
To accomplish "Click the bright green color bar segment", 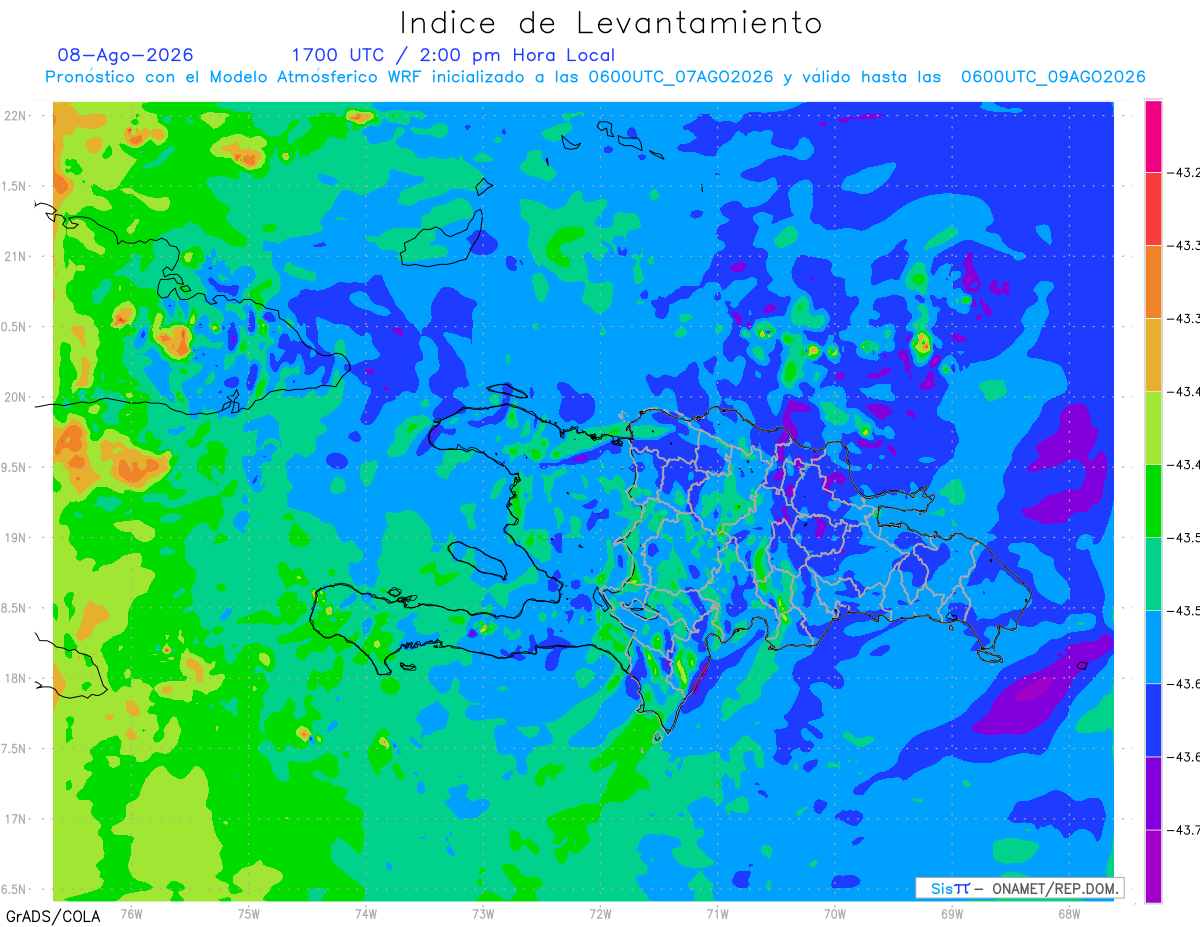I will point(1153,500).
